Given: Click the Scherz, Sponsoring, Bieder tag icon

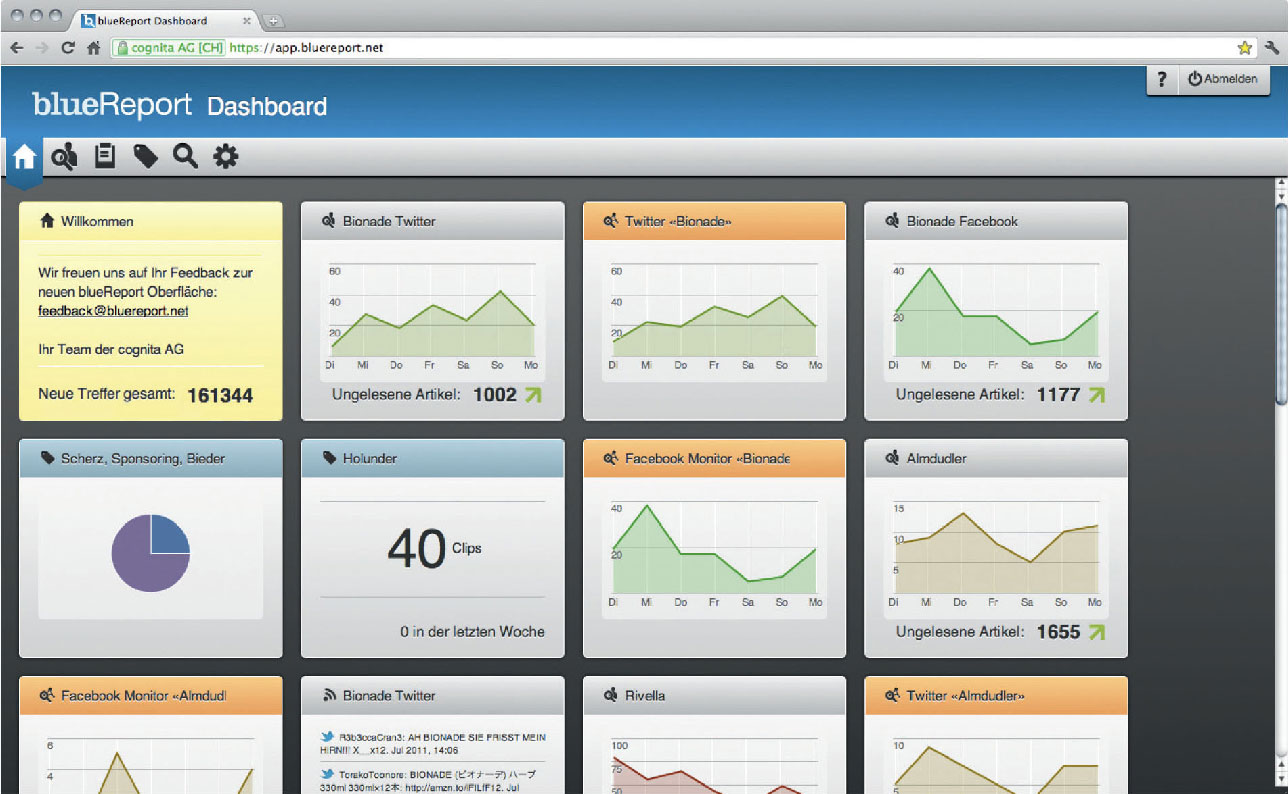Looking at the screenshot, I should point(47,458).
